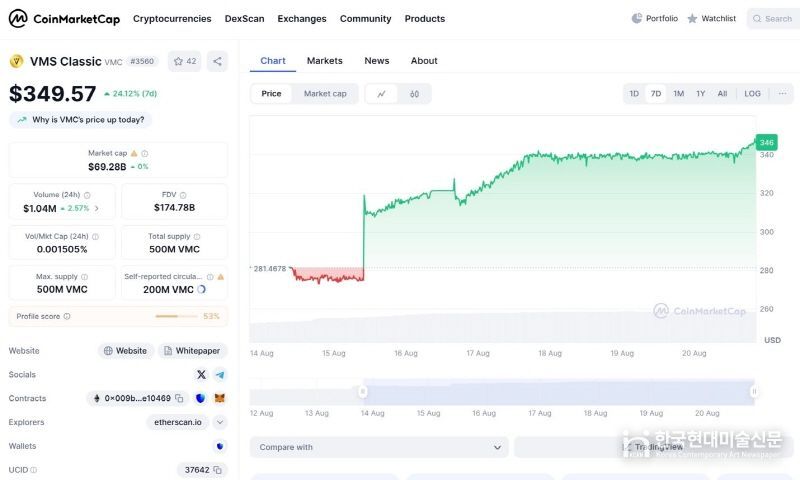Open the Telegram social link

pos(220,375)
